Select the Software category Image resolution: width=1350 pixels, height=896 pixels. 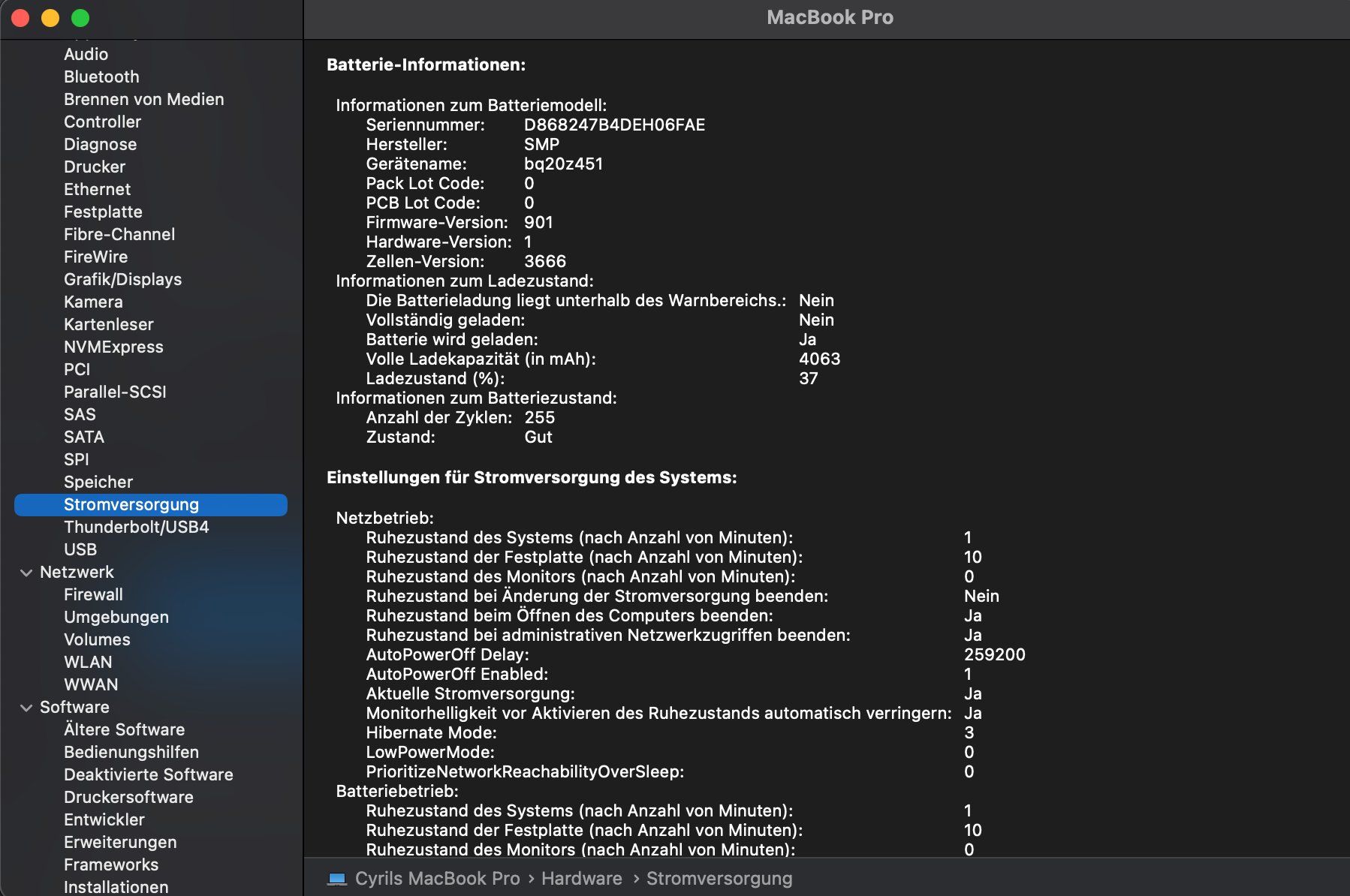pos(74,707)
